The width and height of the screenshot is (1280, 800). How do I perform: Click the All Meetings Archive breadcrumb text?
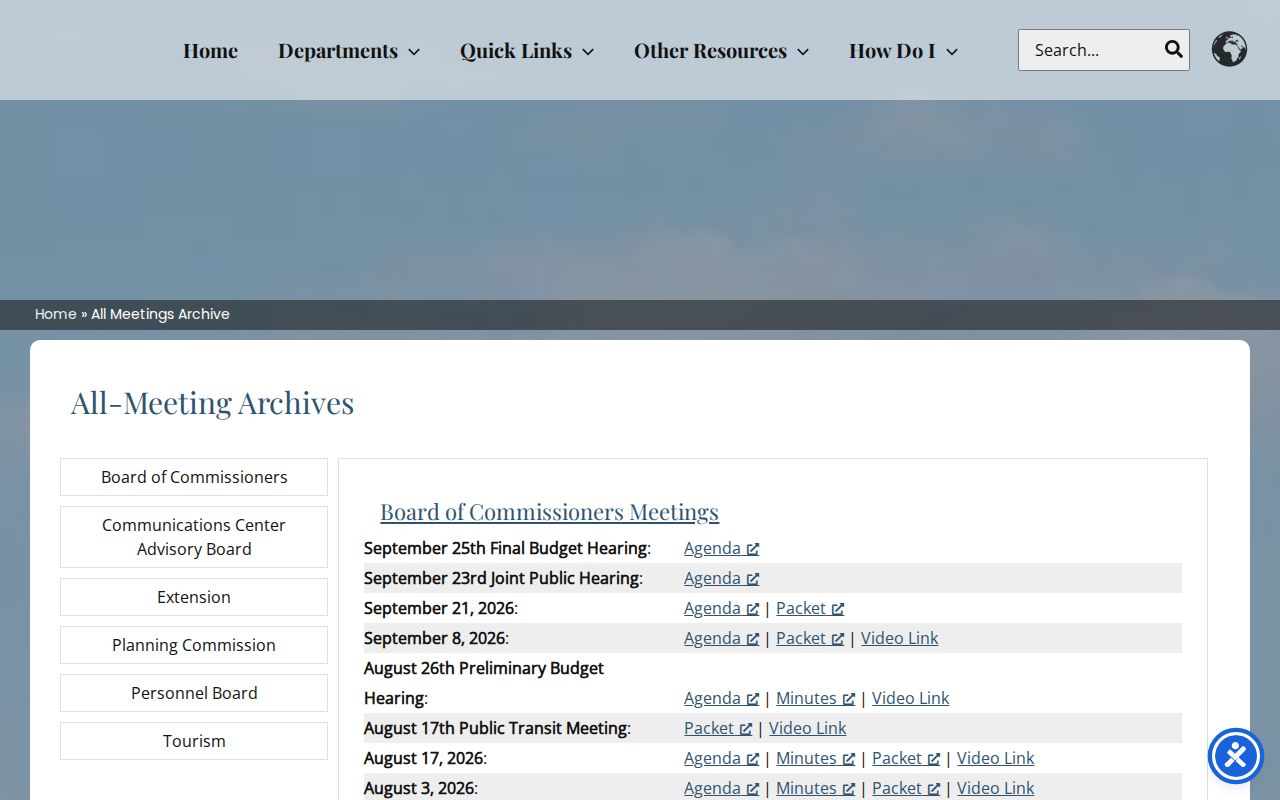coord(160,314)
